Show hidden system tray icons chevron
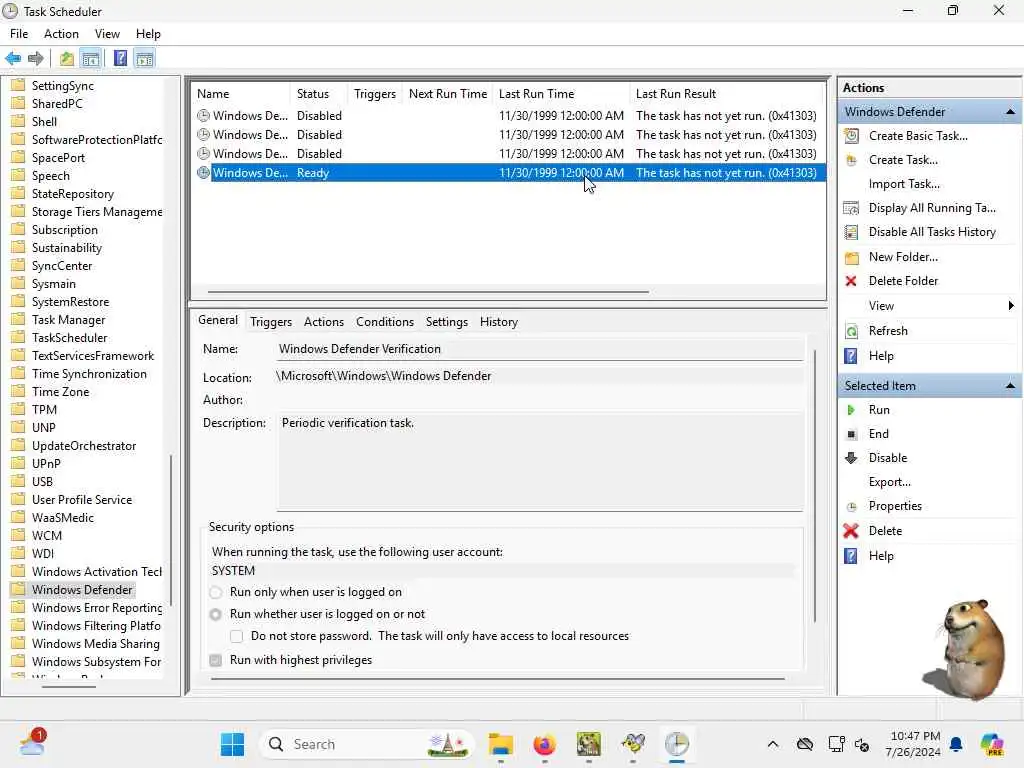1024x768 pixels. (773, 744)
